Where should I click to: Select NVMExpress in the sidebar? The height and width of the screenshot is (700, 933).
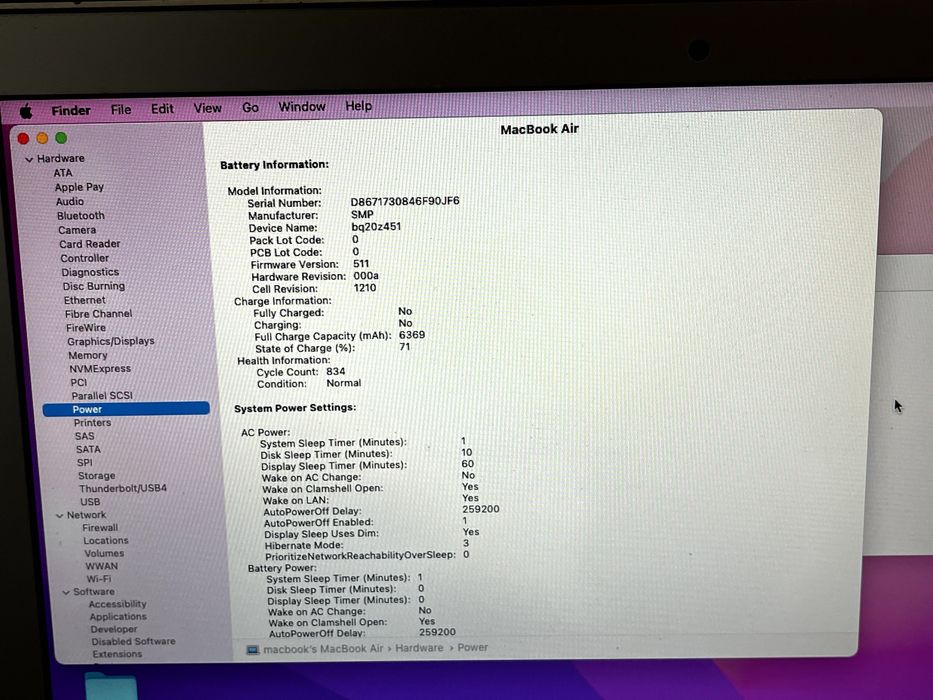click(99, 369)
